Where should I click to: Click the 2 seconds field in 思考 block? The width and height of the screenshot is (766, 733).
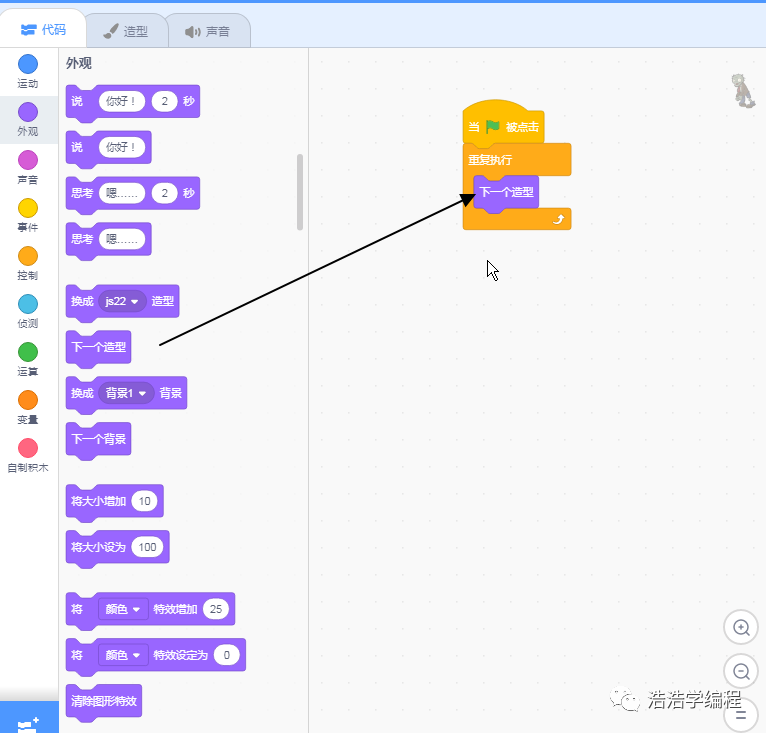click(164, 193)
